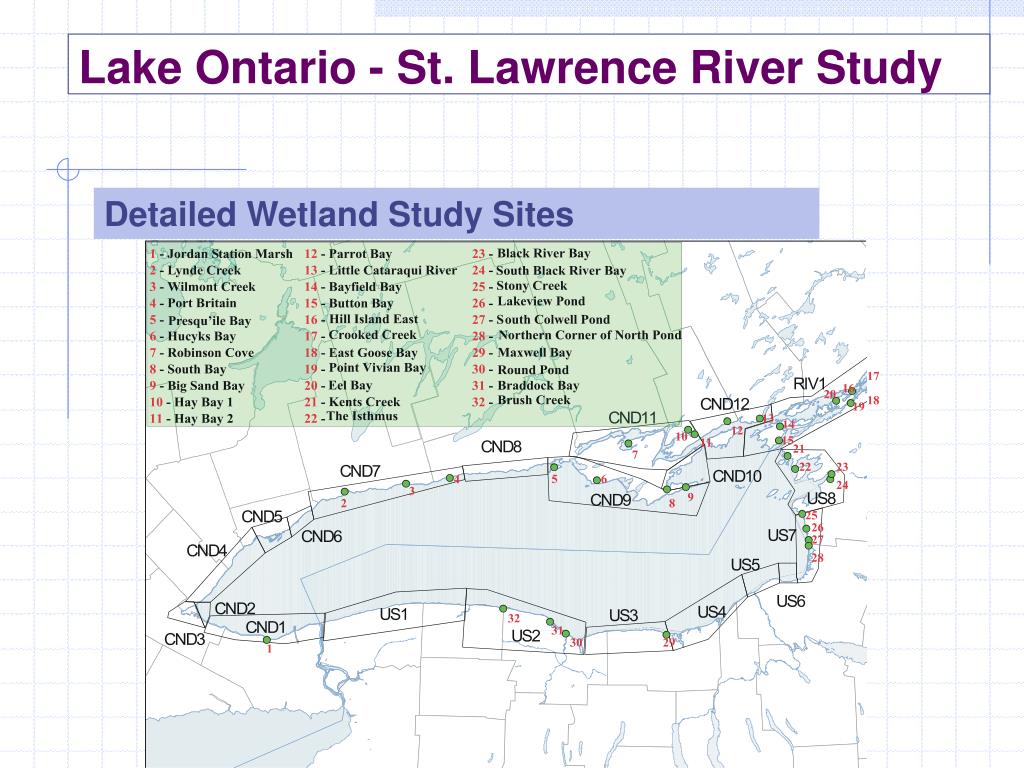
Task: Select the 'CND12' region label
Action: pyautogui.click(x=725, y=404)
